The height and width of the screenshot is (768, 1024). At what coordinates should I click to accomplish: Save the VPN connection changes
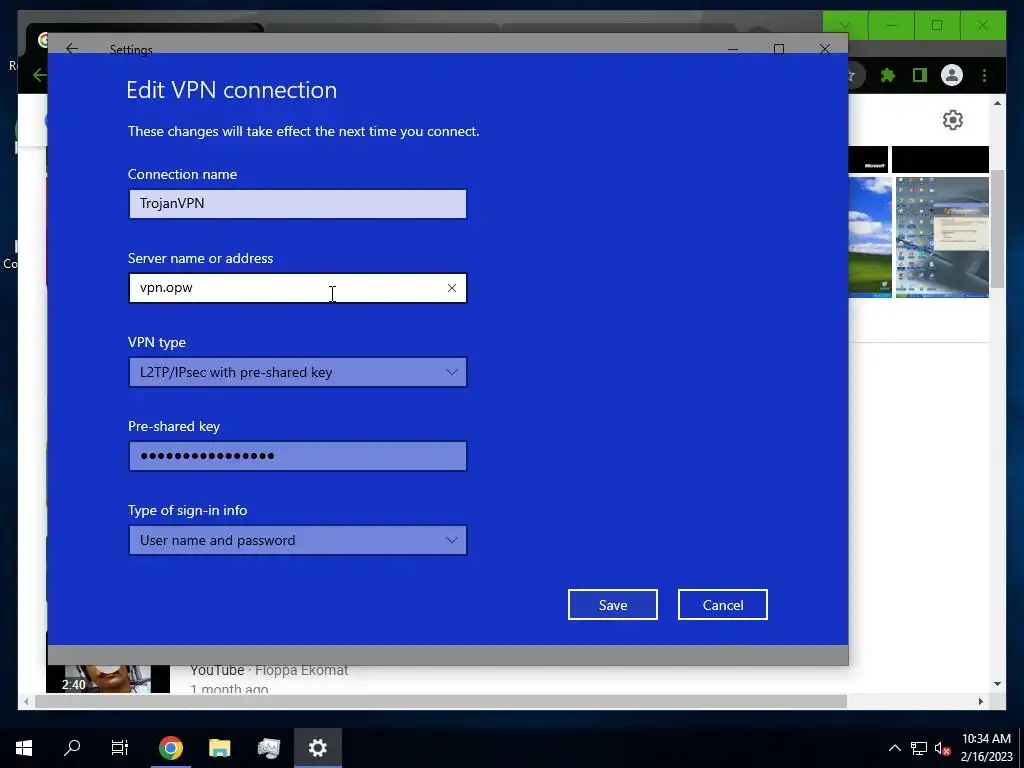[613, 605]
